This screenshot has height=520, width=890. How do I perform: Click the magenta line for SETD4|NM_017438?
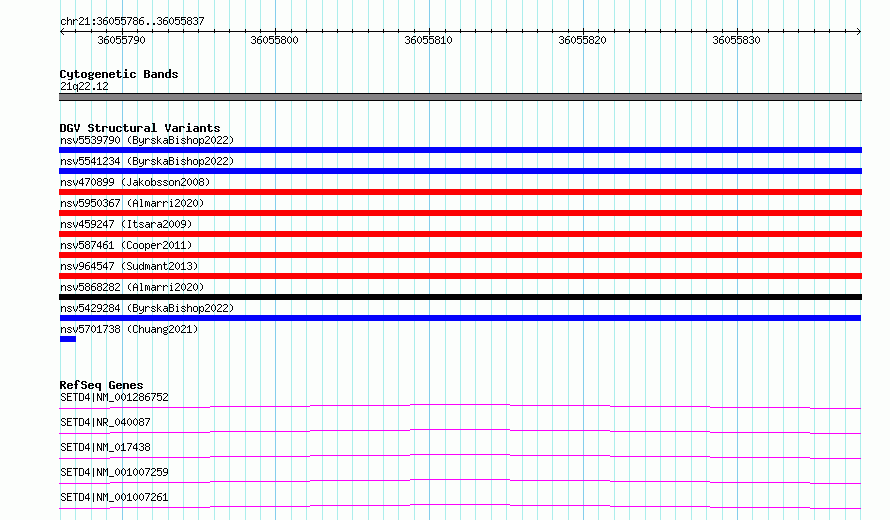click(460, 456)
